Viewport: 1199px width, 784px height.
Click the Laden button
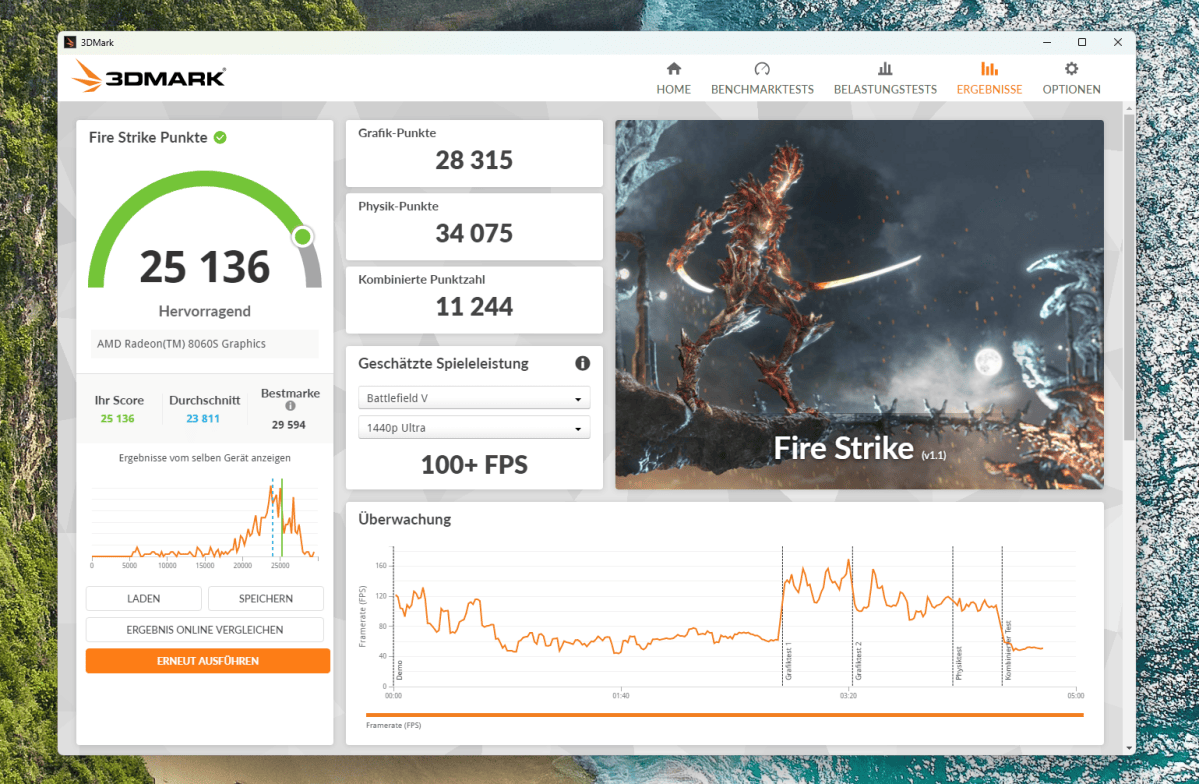(144, 599)
